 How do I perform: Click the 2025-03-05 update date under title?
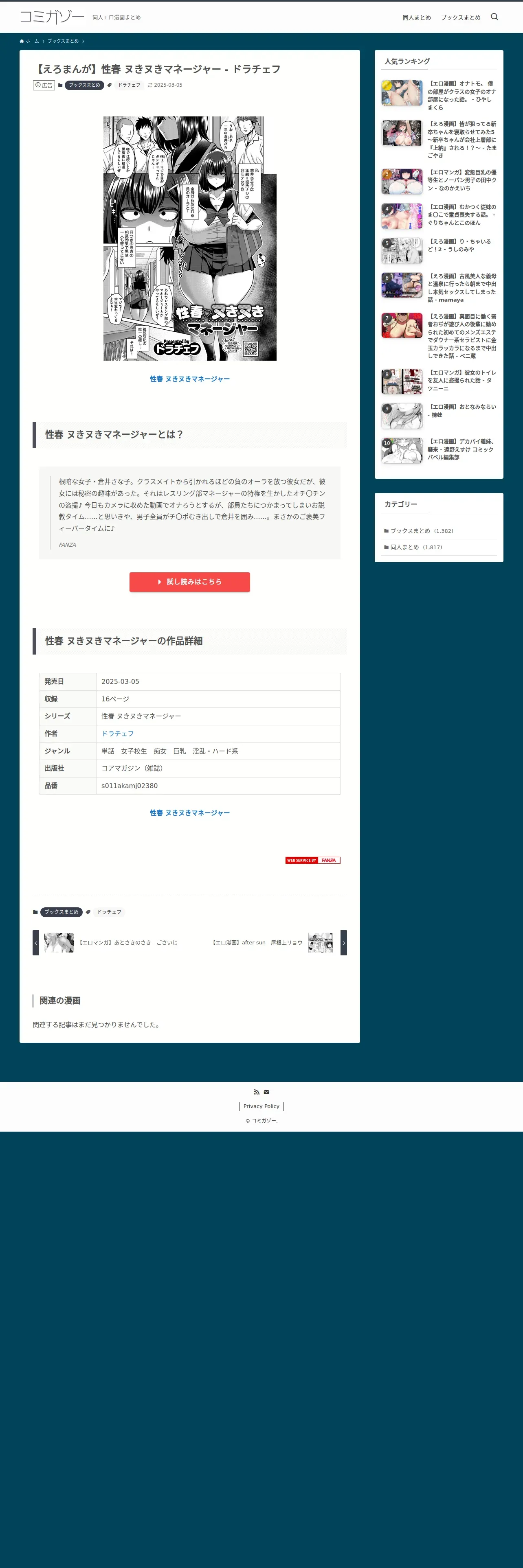click(165, 85)
